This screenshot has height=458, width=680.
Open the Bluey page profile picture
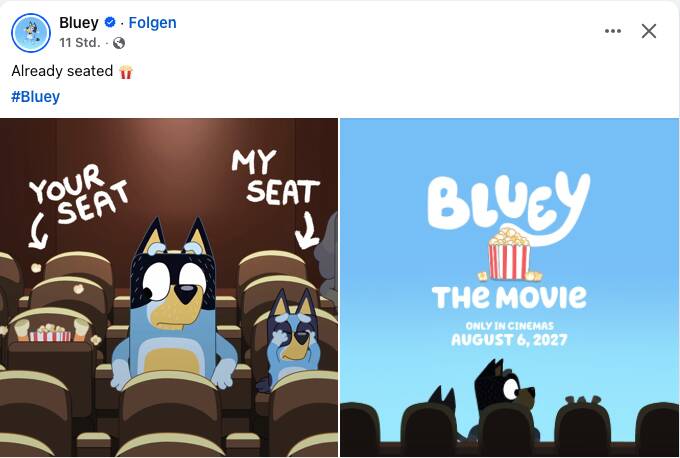[31, 33]
